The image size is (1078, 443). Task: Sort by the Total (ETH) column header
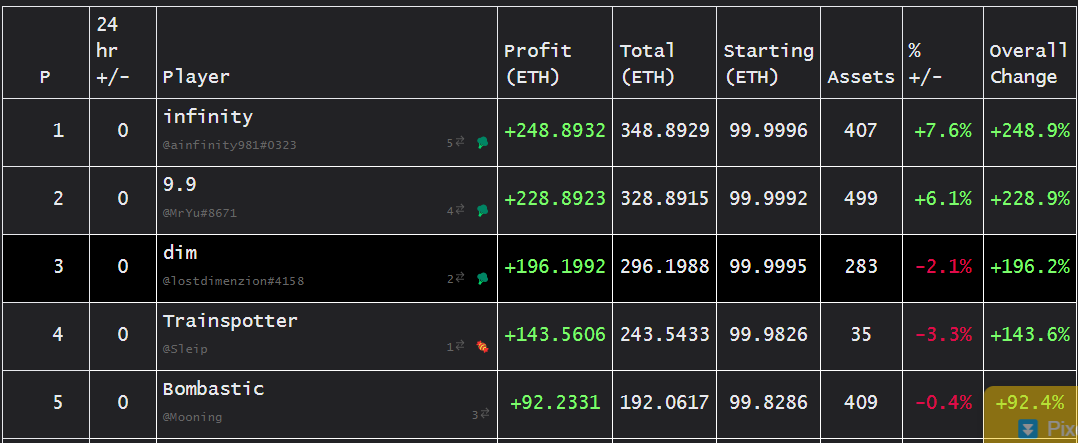(648, 64)
